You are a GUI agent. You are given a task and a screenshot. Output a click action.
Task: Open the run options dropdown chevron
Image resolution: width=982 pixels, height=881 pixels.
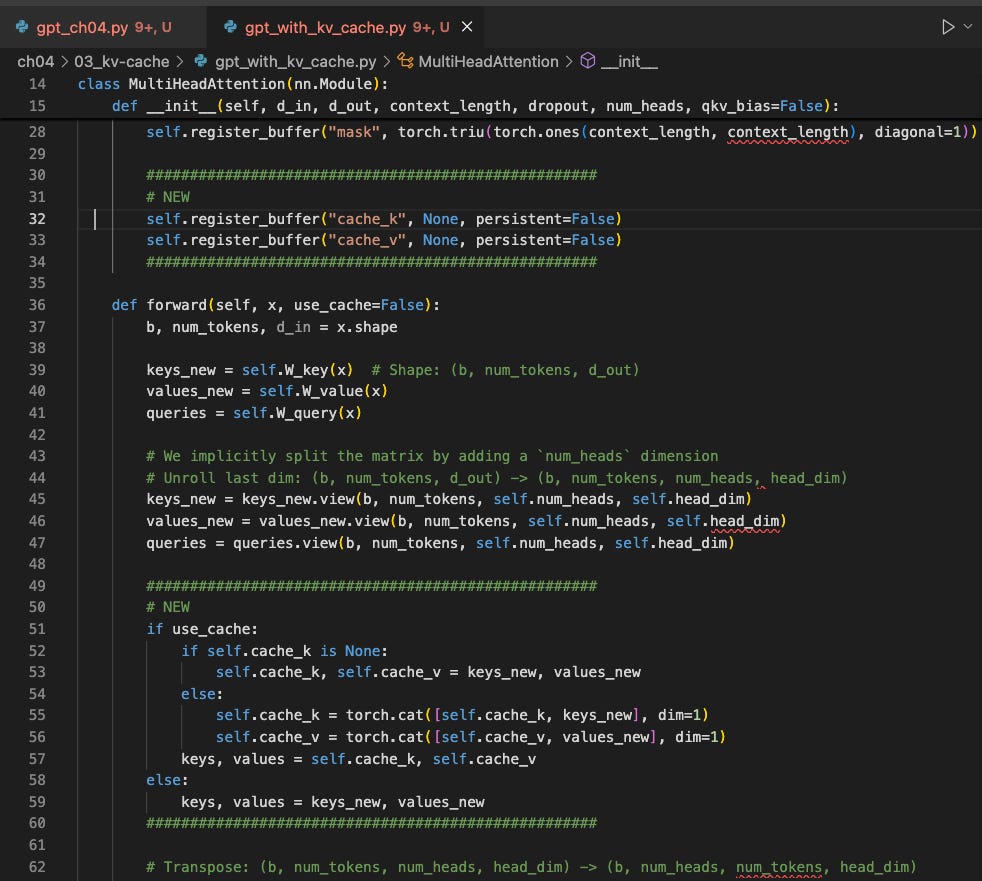coord(969,27)
